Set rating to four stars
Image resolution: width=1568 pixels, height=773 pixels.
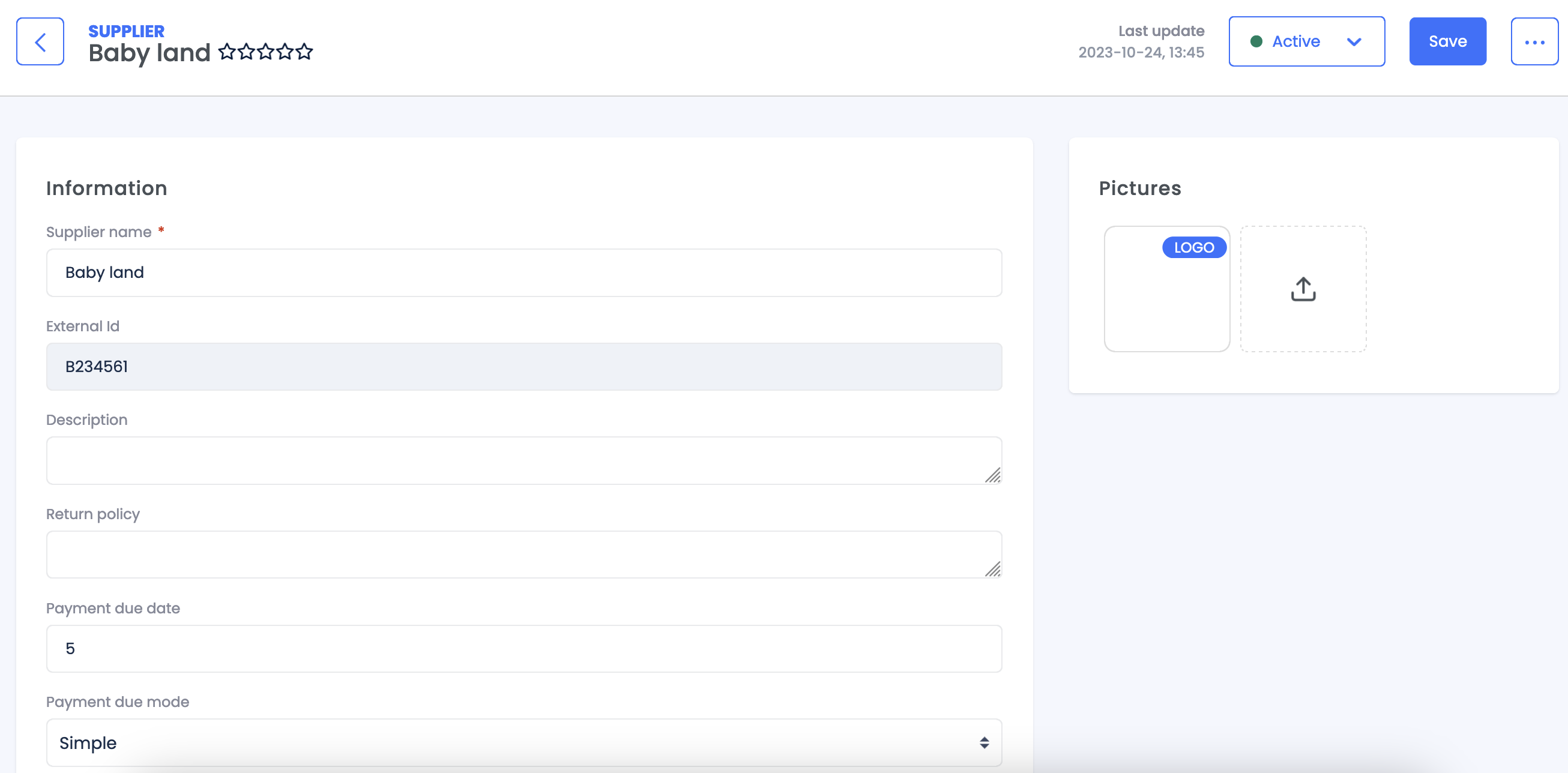(285, 52)
